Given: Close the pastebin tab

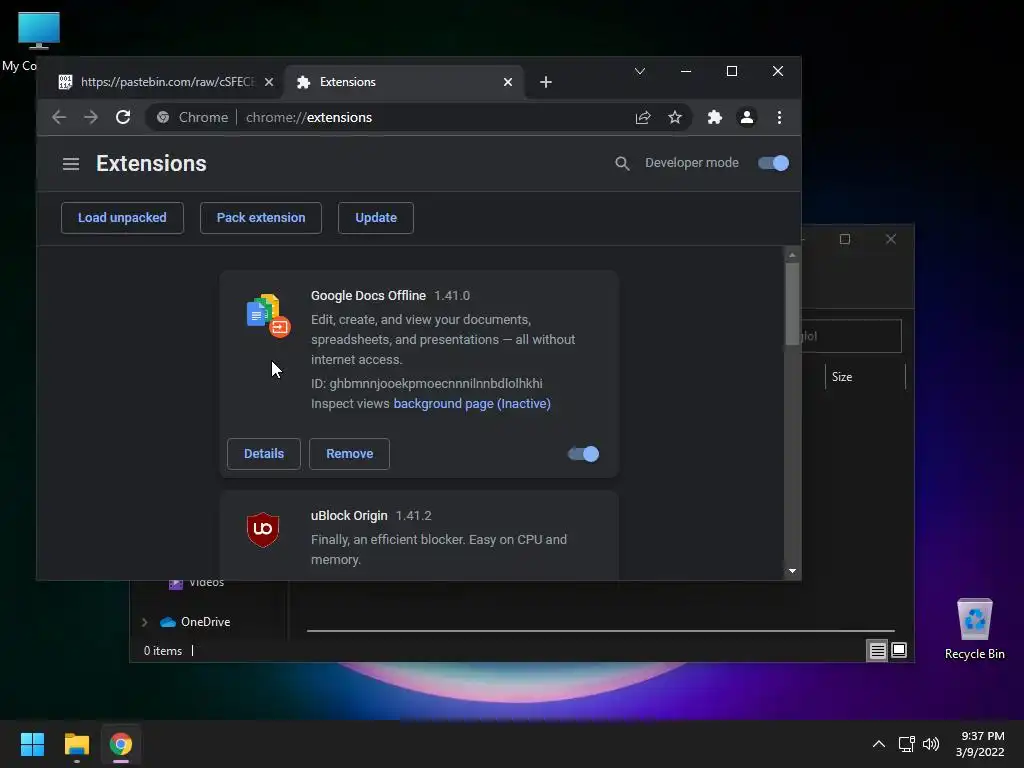Looking at the screenshot, I should point(268,82).
